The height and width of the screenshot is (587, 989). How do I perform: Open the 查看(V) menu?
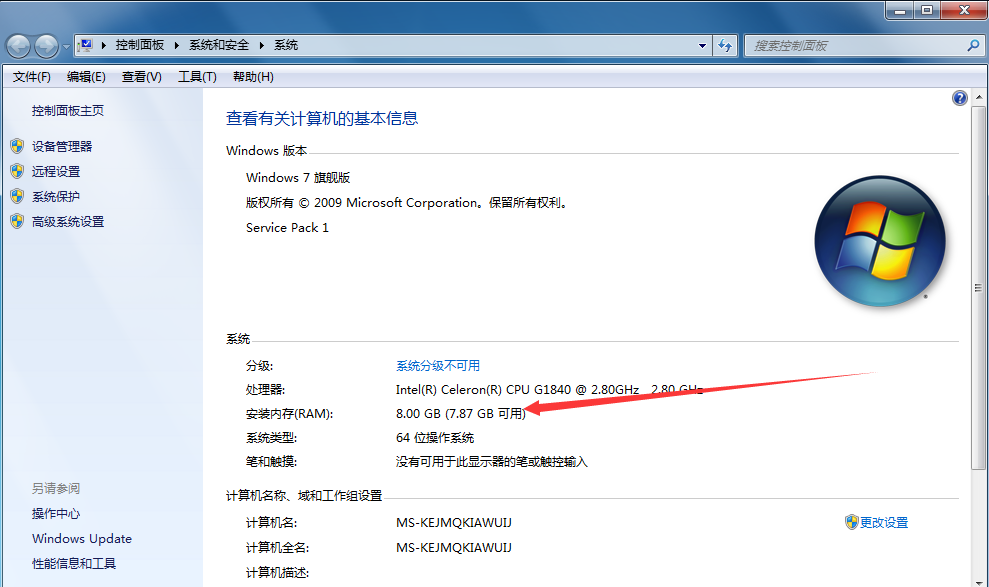click(x=141, y=77)
